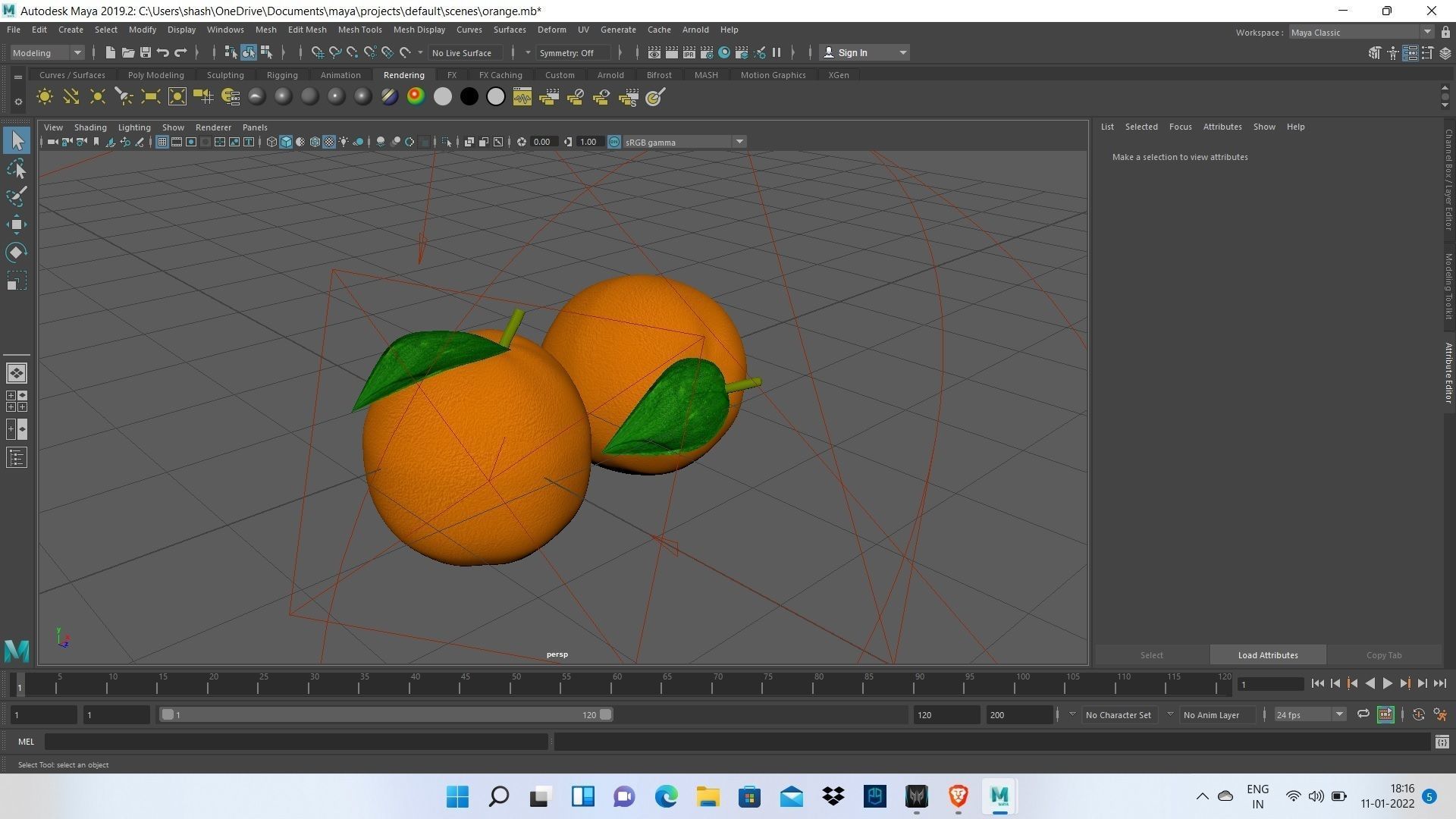1456x819 pixels.
Task: Pause Viewport 2.0 display update
Action: point(777,52)
